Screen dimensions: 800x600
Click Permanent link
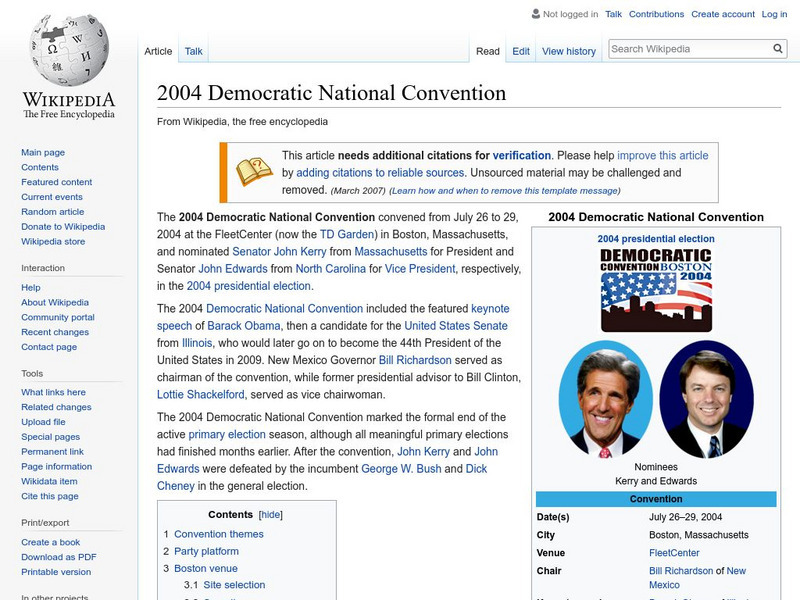tap(52, 451)
